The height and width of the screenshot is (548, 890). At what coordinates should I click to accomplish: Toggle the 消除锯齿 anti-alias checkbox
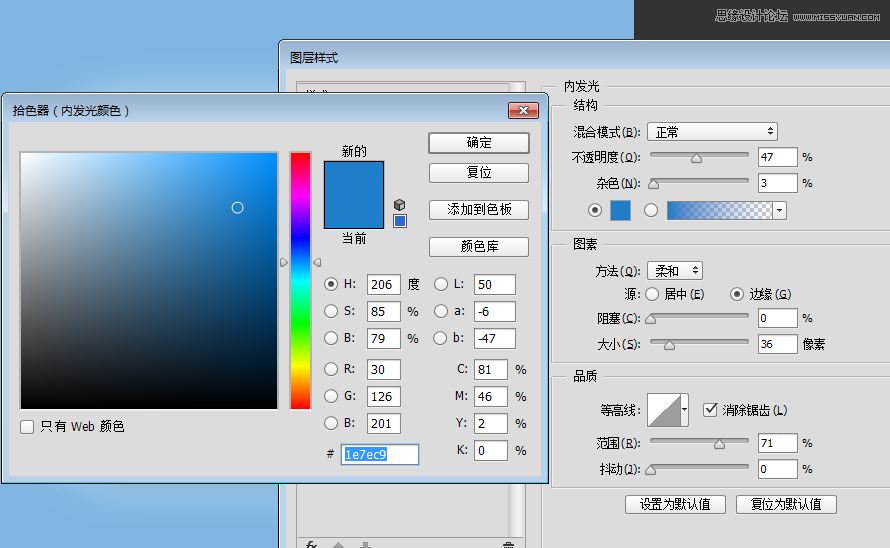point(710,409)
